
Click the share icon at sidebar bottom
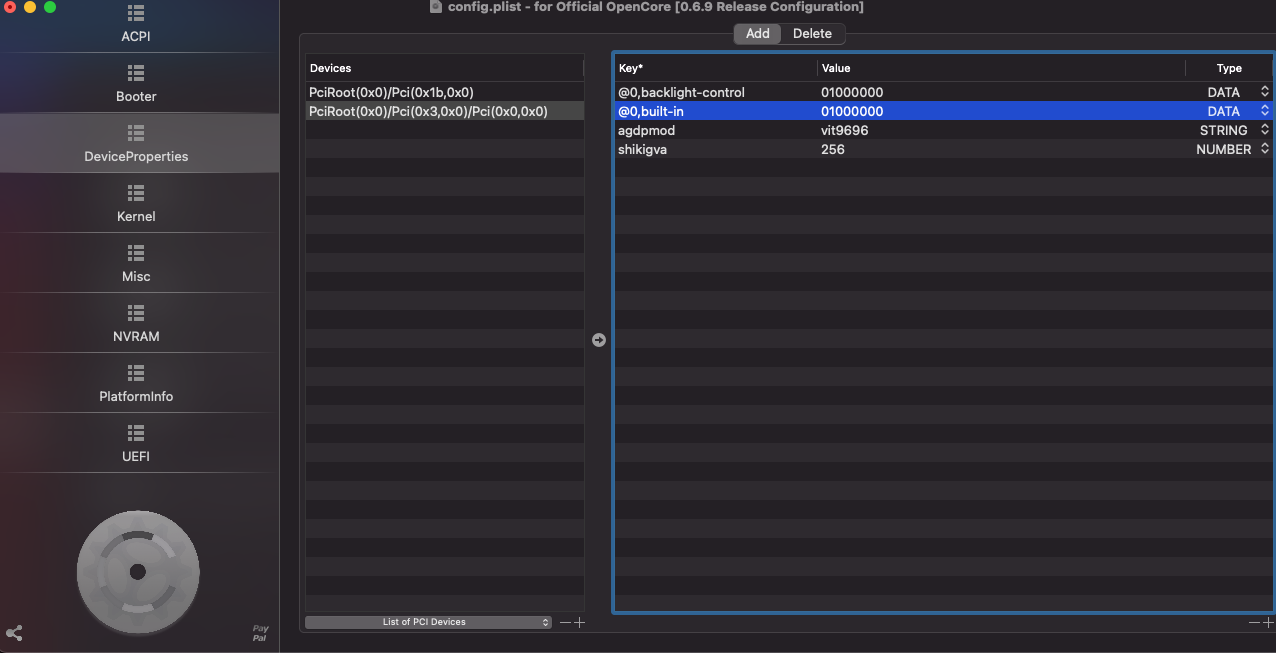tap(14, 633)
